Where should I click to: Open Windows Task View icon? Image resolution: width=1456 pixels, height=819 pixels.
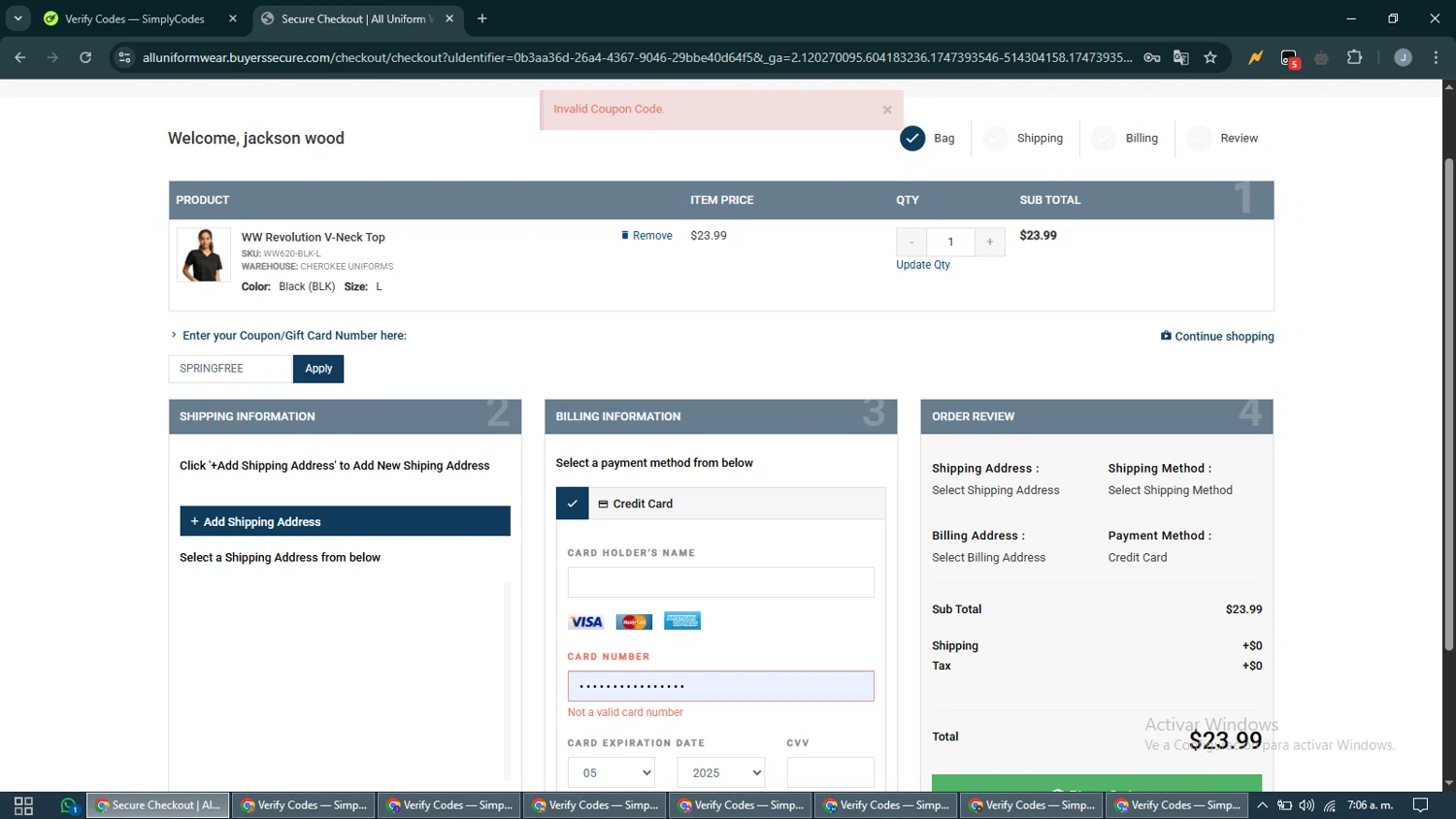[x=23, y=805]
